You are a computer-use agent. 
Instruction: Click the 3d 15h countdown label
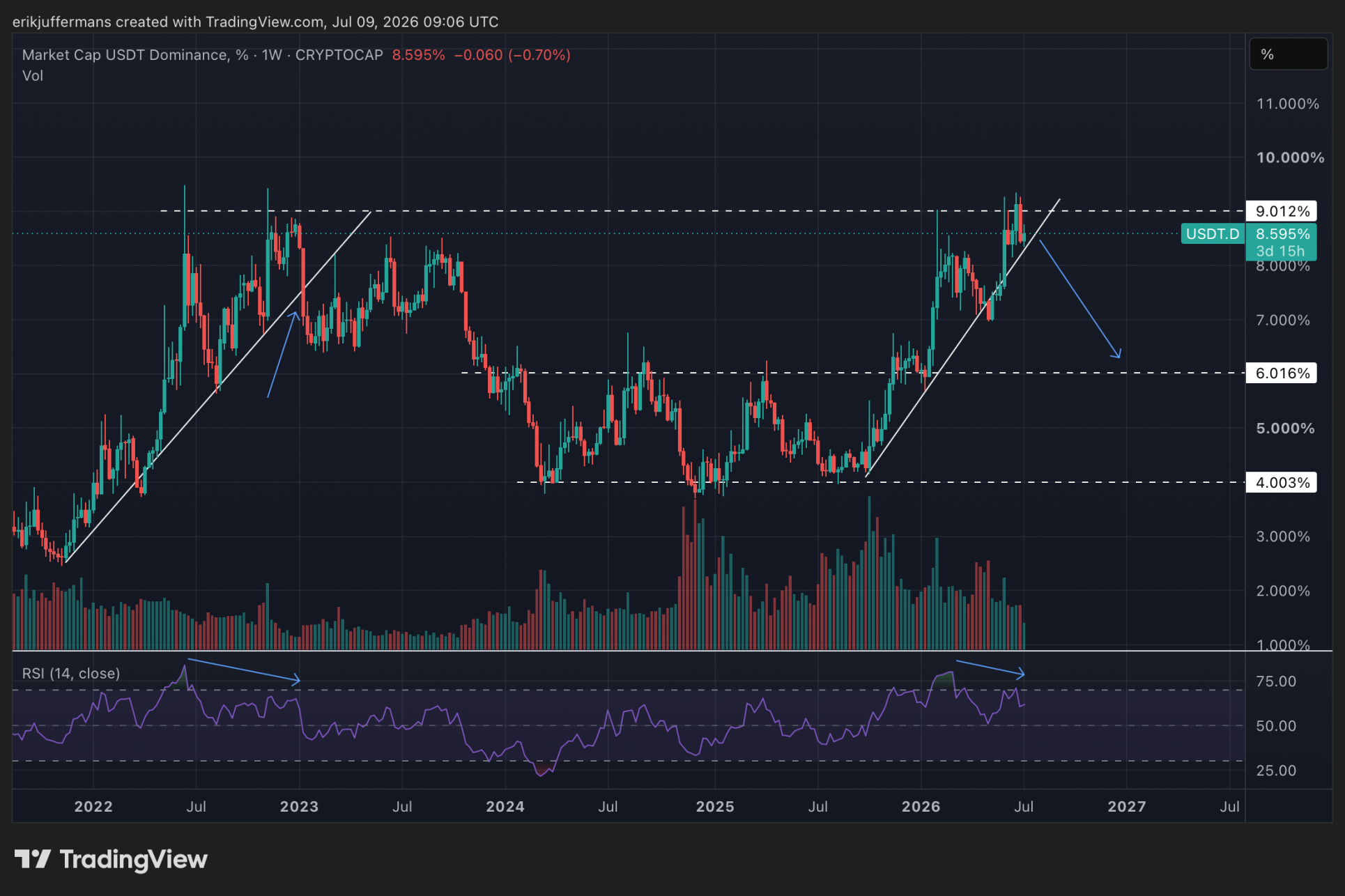pyautogui.click(x=1280, y=252)
